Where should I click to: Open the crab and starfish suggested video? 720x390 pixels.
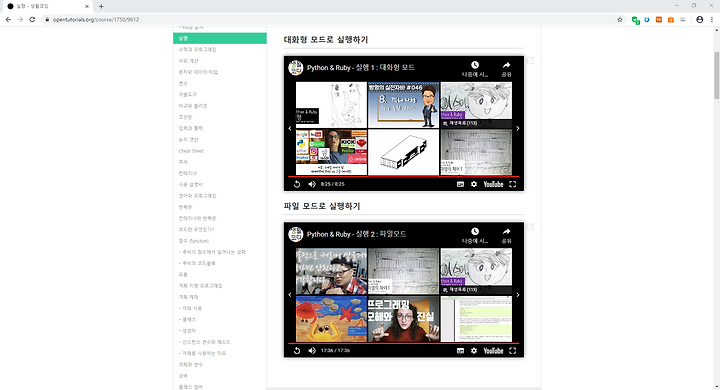(x=332, y=319)
